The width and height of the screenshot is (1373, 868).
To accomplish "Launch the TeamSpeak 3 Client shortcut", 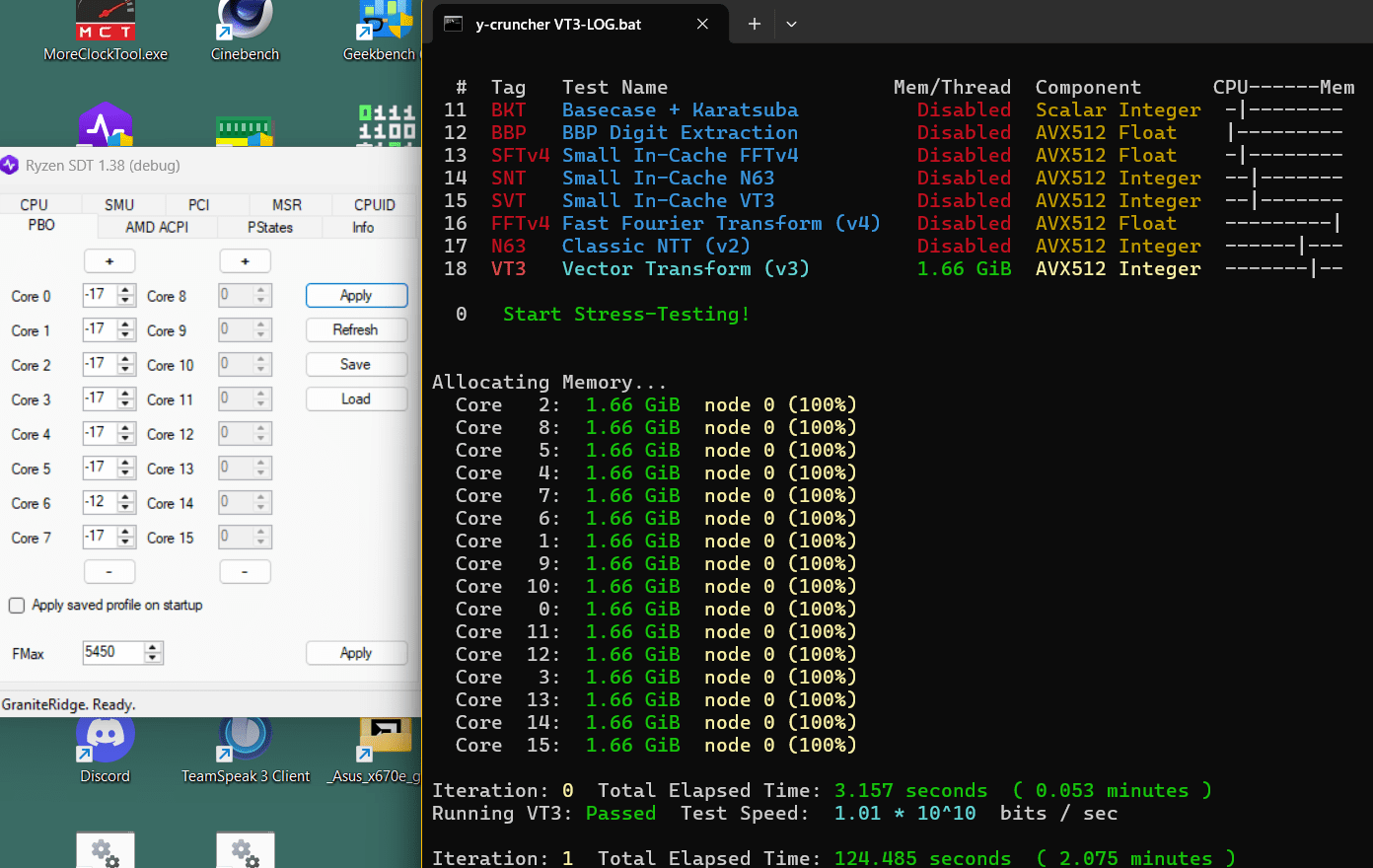I will click(246, 752).
